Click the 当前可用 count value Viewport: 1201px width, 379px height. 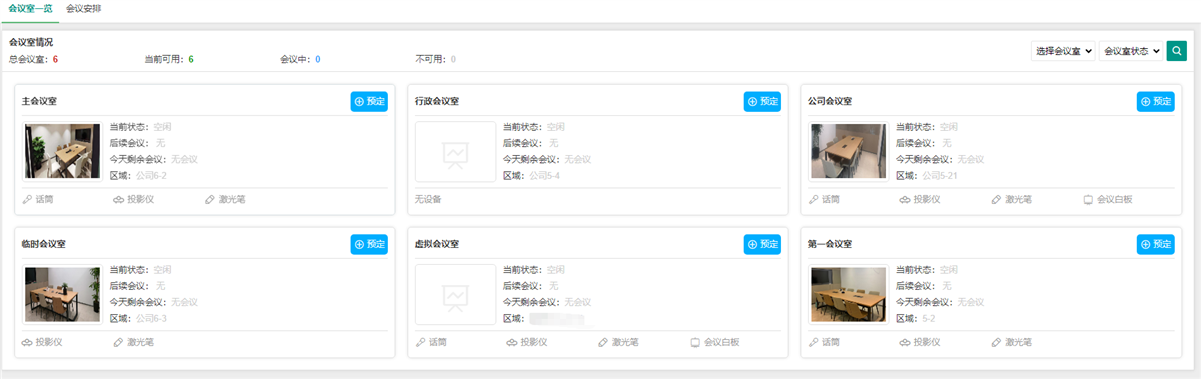(x=190, y=60)
